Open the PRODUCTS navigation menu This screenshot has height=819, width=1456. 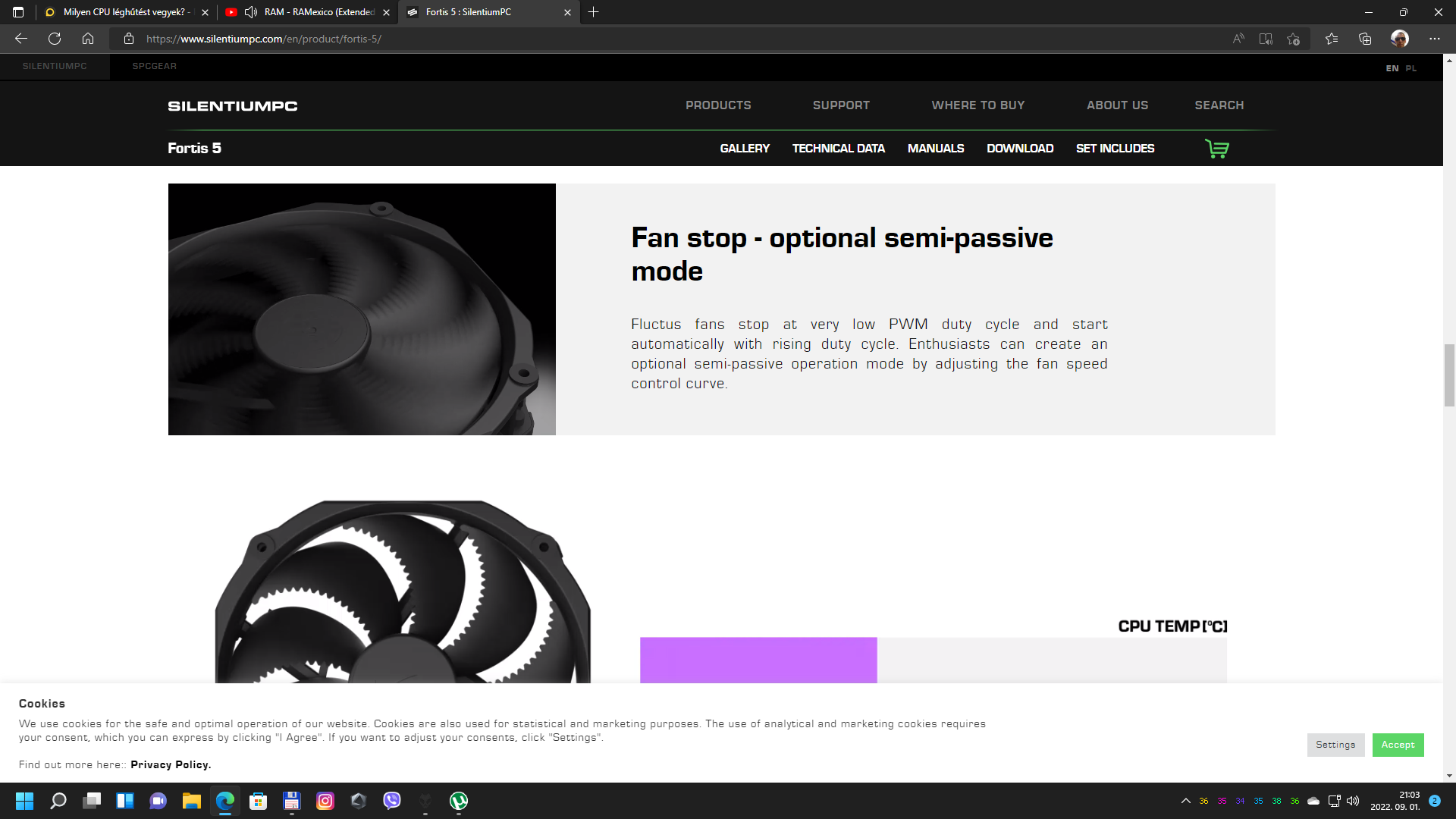click(717, 105)
